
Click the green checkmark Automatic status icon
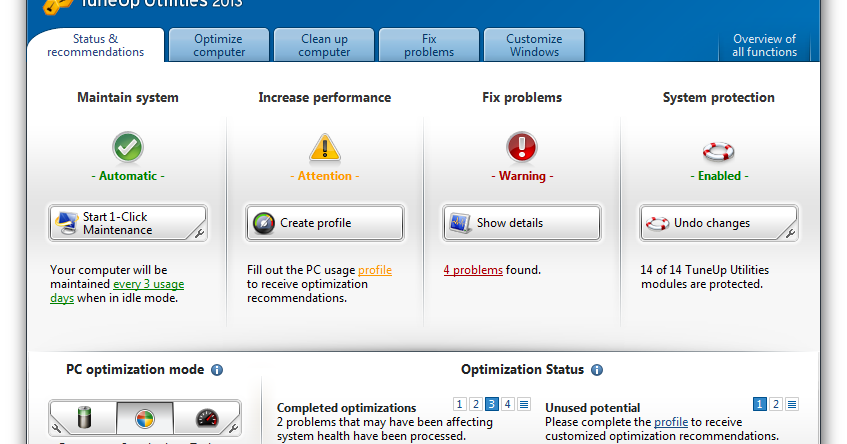coord(128,147)
